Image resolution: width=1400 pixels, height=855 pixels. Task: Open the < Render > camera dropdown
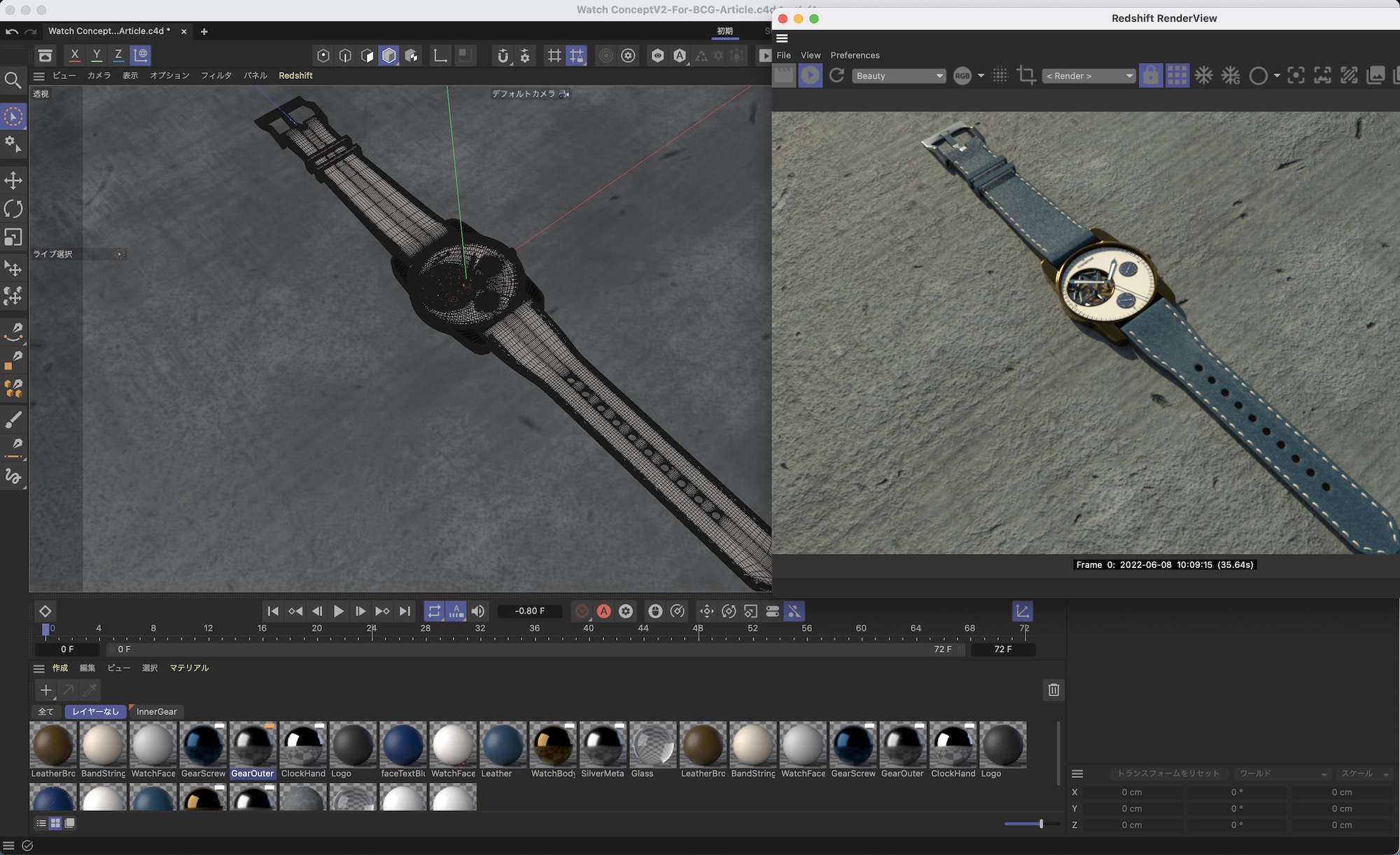pos(1089,76)
